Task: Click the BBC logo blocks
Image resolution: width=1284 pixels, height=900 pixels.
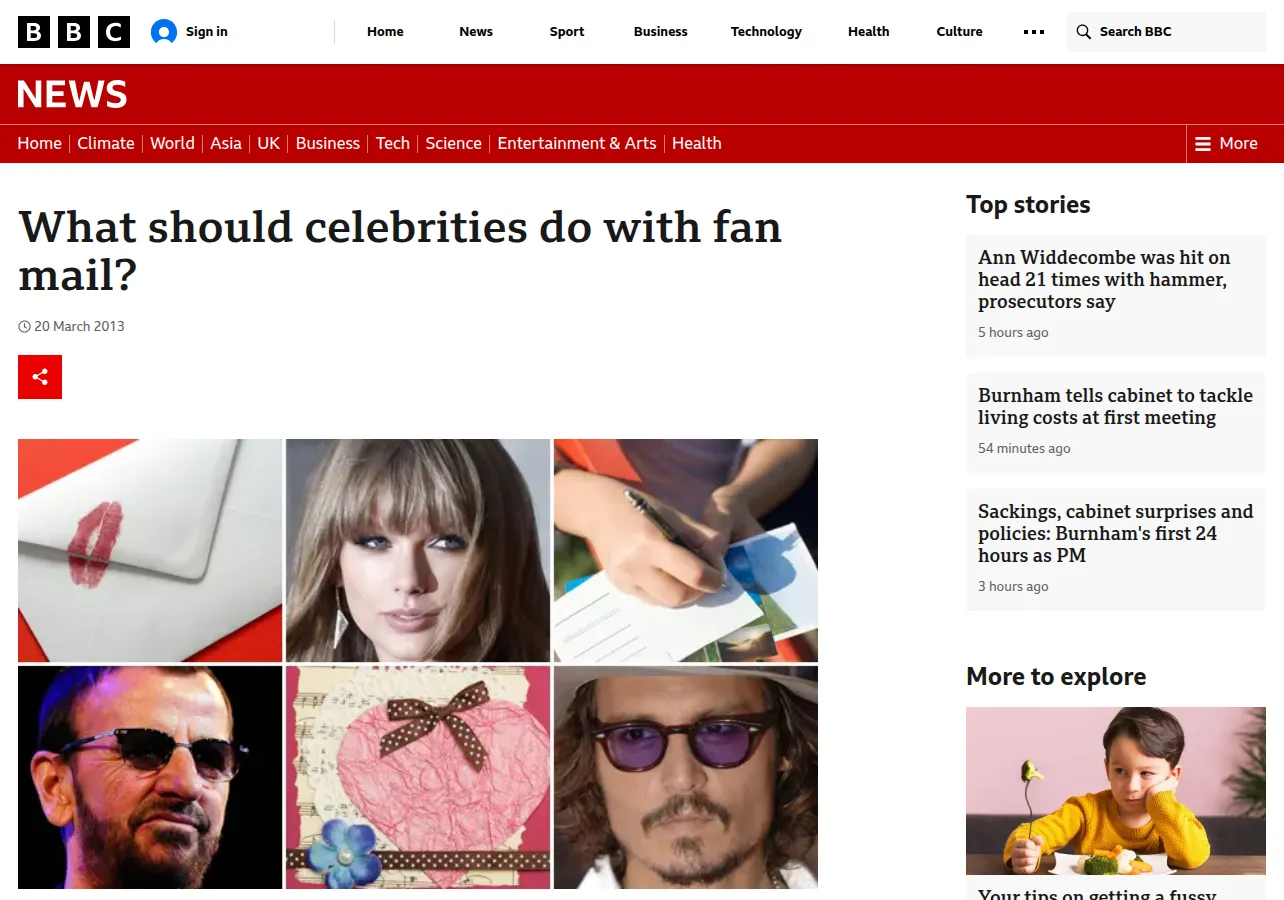Action: point(74,32)
